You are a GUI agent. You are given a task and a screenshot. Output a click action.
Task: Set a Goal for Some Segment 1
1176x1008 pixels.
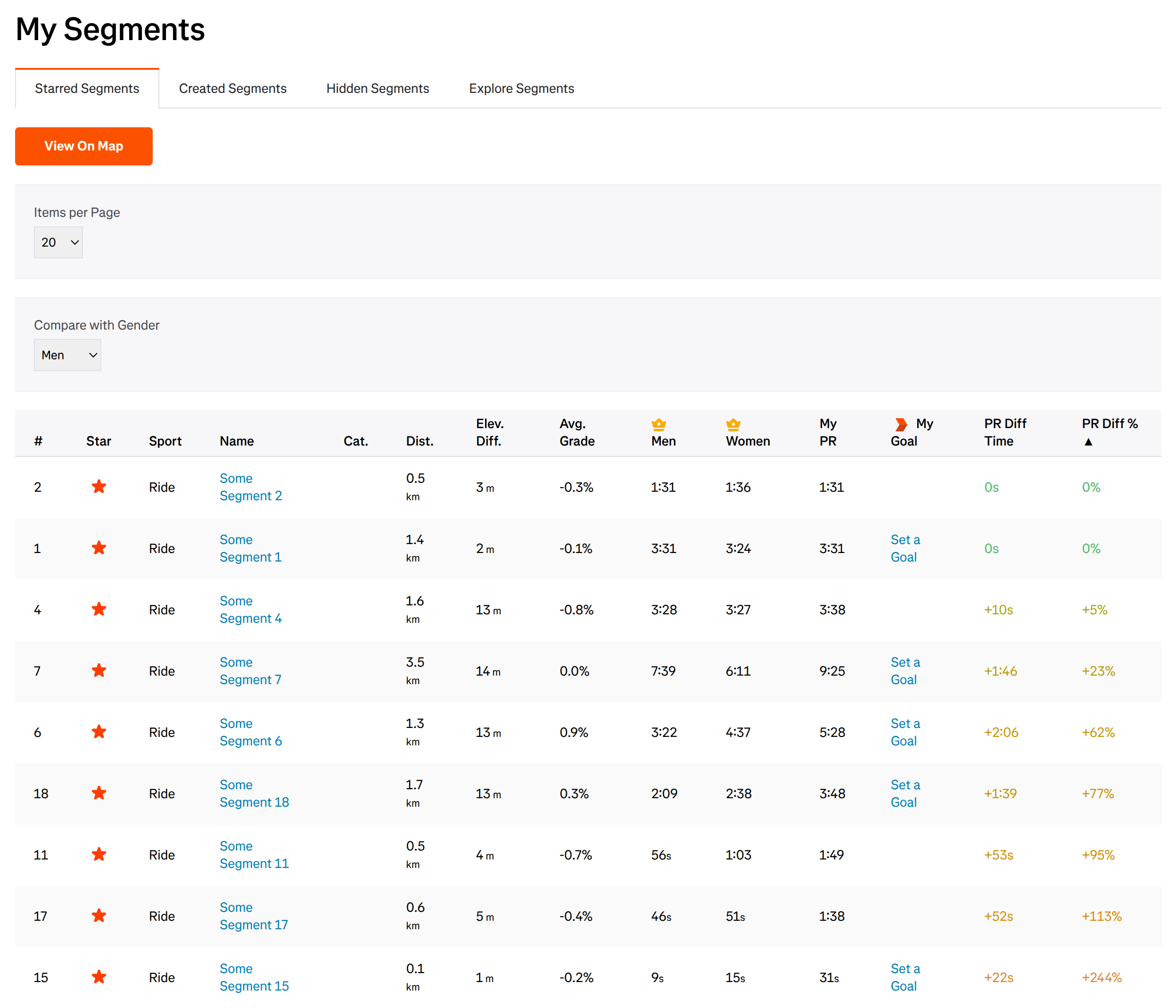click(905, 548)
